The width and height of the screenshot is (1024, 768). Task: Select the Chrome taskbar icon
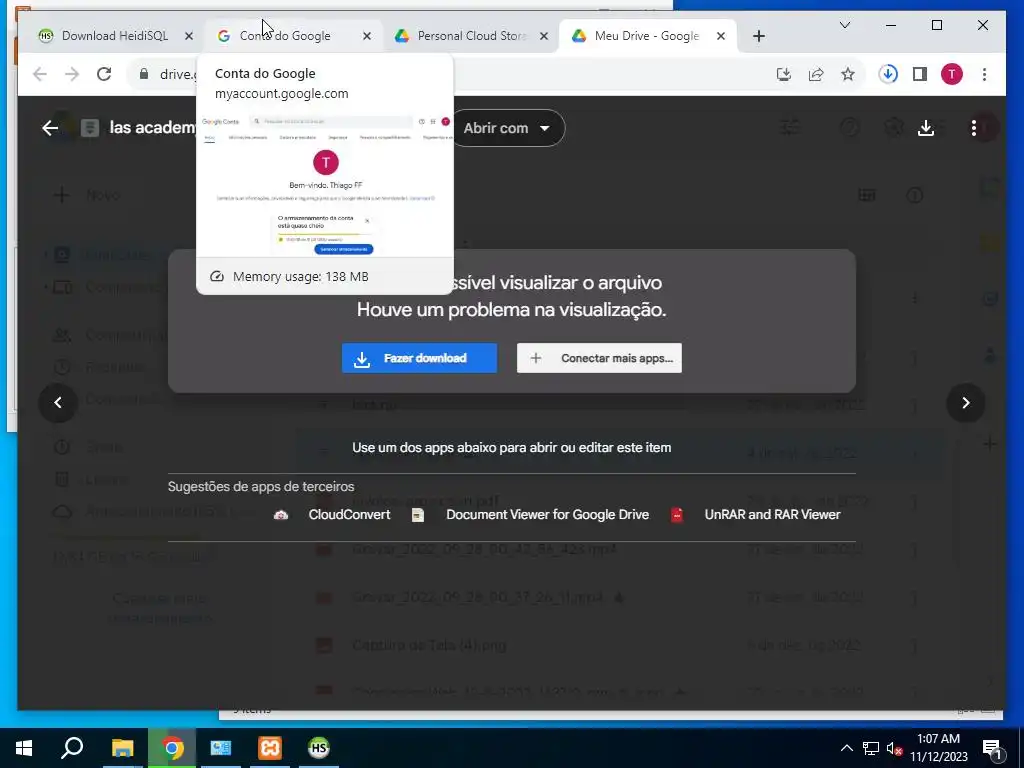coord(172,748)
